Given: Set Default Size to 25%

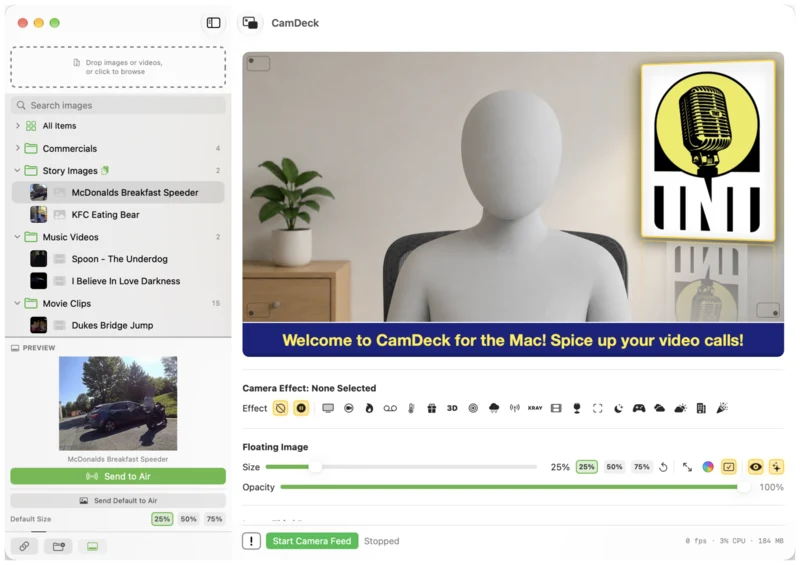Looking at the screenshot, I should (x=162, y=519).
